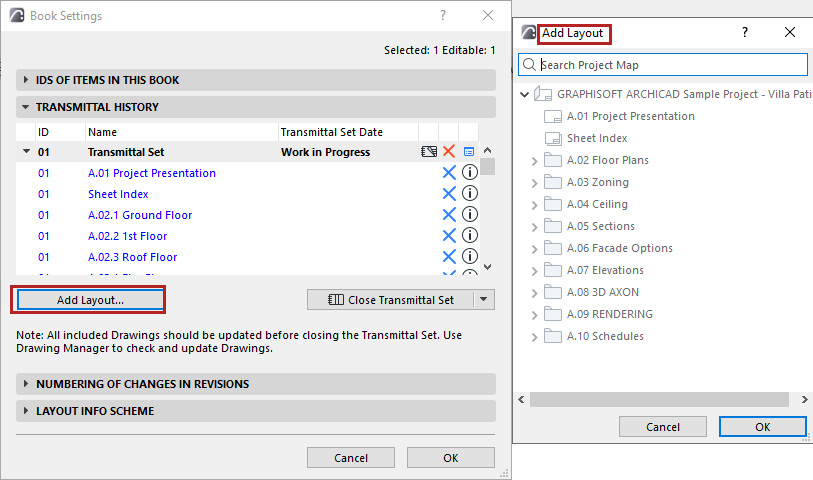Click the Add Layout... button
This screenshot has height=480, width=813.
pos(90,299)
